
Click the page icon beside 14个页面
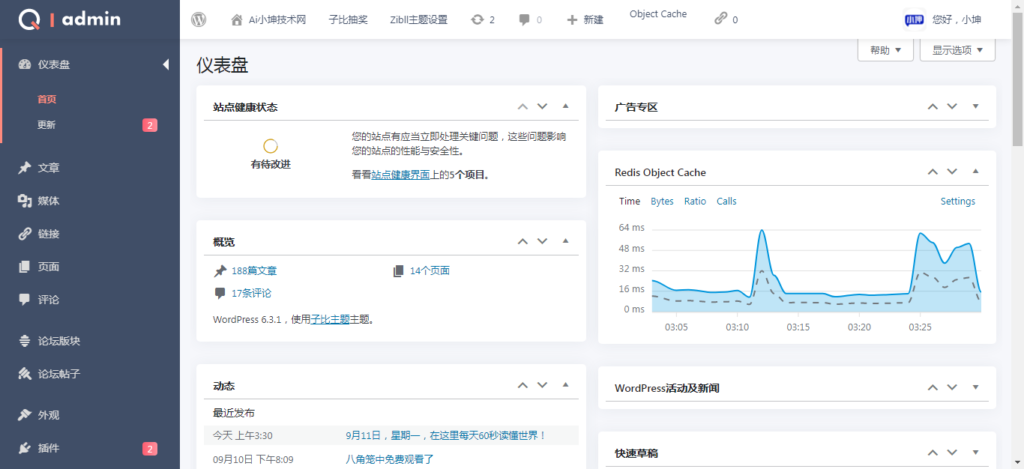tap(398, 271)
